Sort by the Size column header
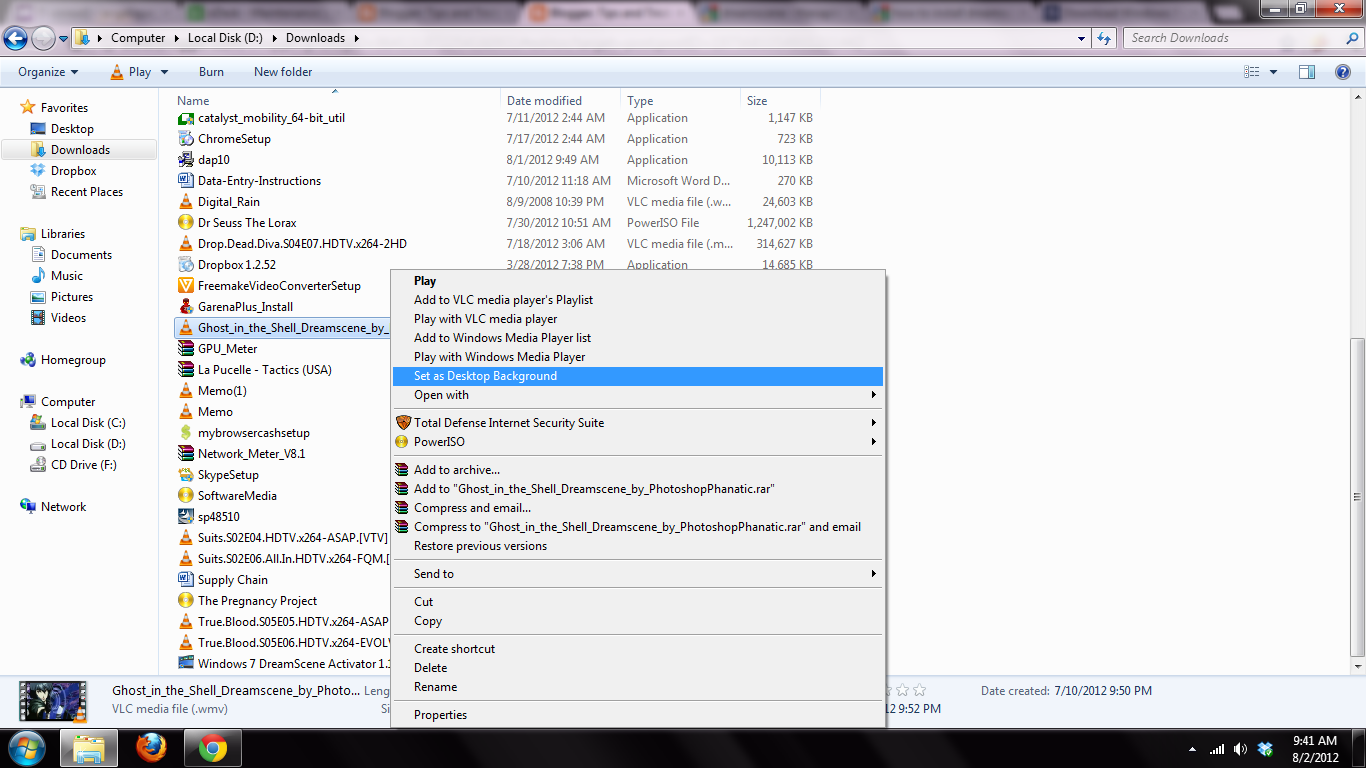This screenshot has width=1366, height=768. tap(757, 101)
